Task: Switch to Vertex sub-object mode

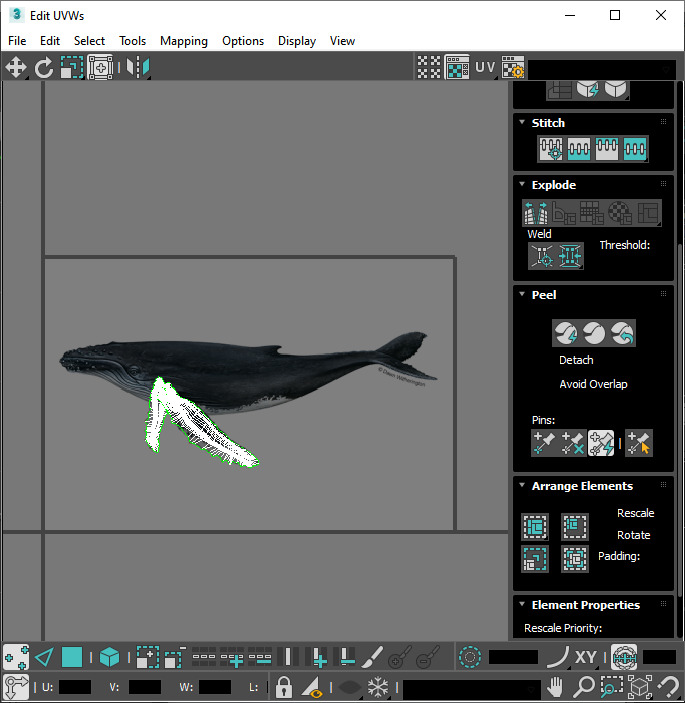Action: click(16, 657)
